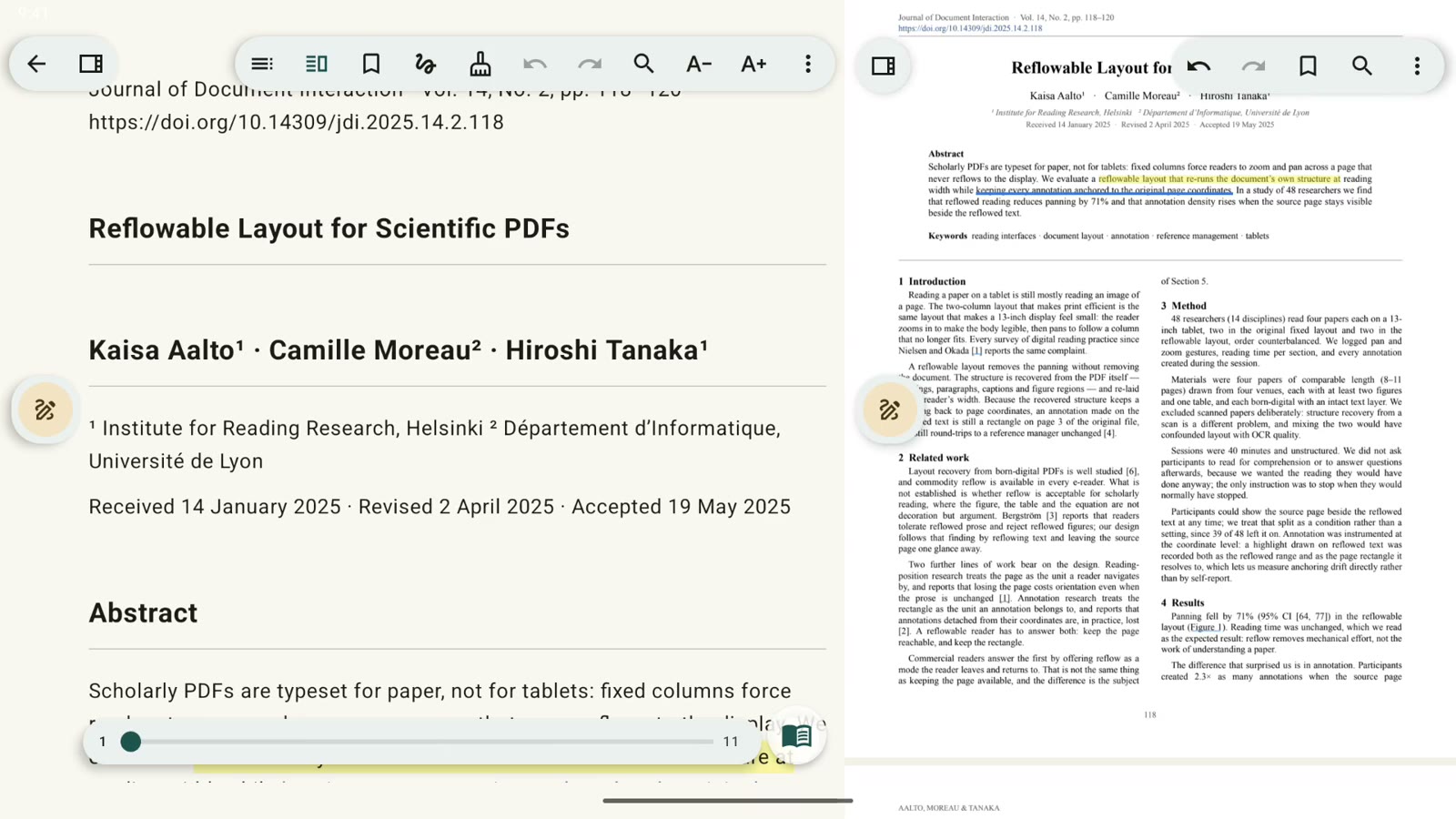Image resolution: width=1456 pixels, height=819 pixels.
Task: Open the left pane more options menu
Action: click(x=808, y=64)
